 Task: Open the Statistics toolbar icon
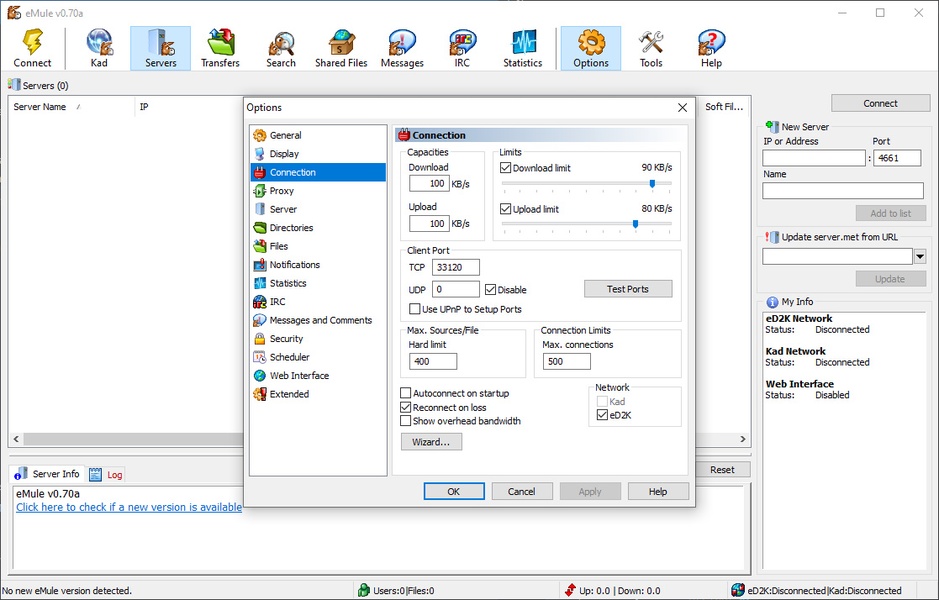(x=522, y=48)
